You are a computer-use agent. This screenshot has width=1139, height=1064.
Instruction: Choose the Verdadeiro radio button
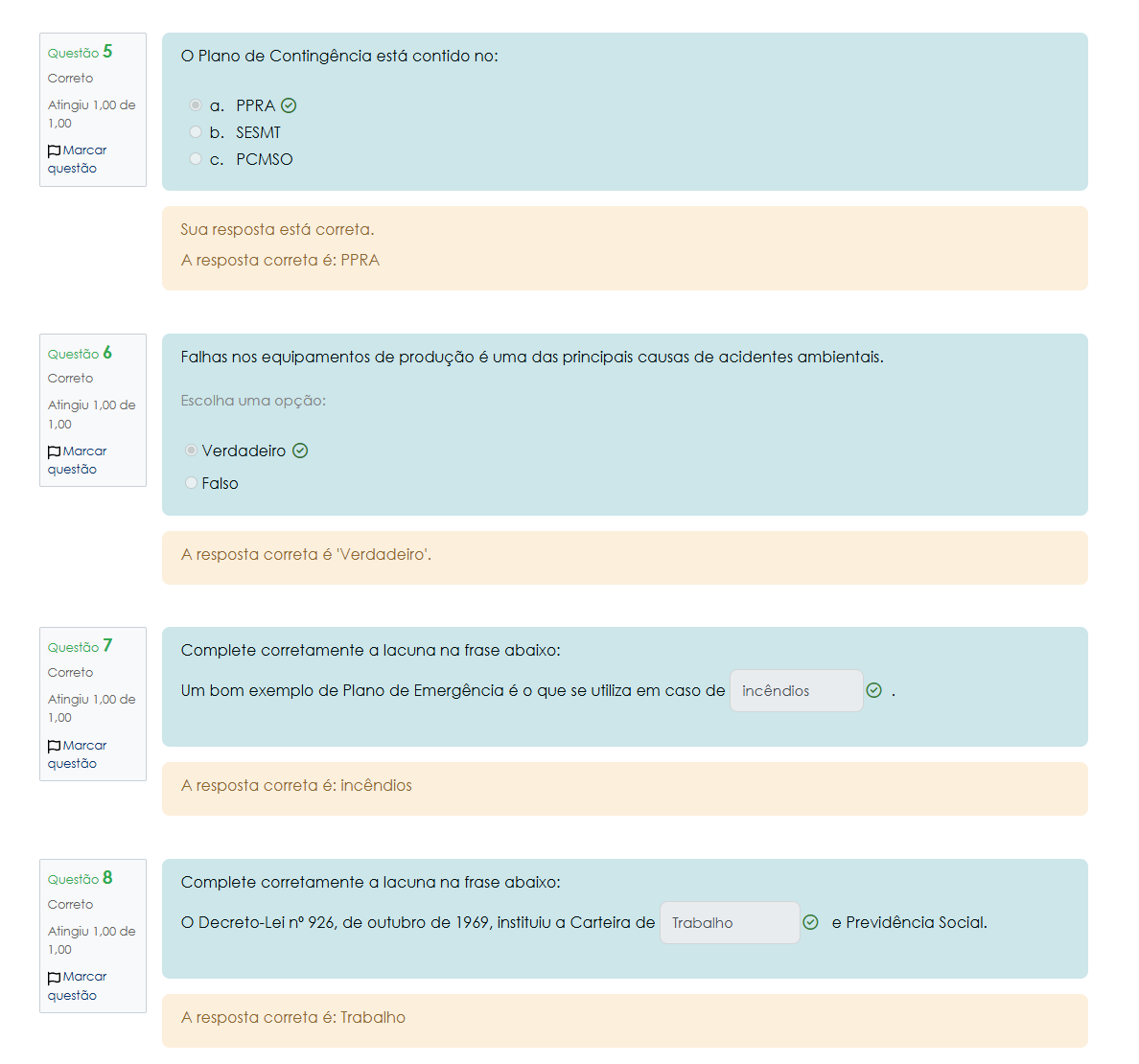(x=191, y=451)
